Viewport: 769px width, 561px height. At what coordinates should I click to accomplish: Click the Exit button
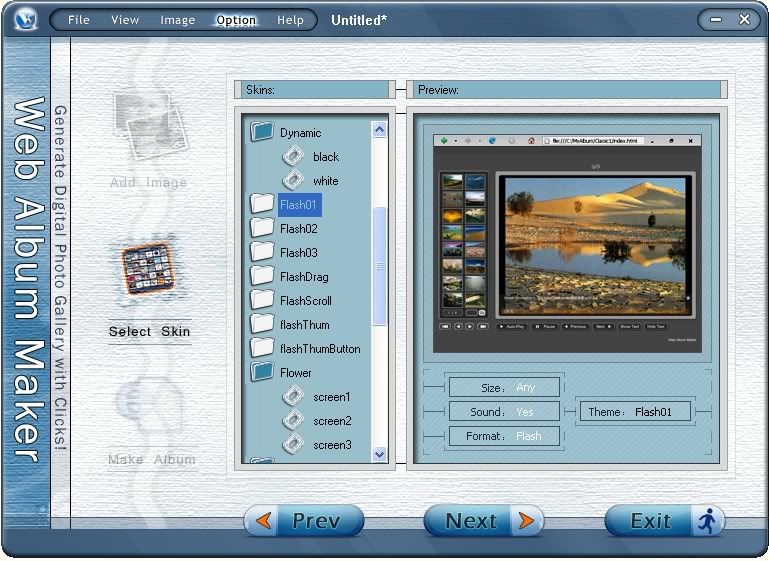pos(665,521)
